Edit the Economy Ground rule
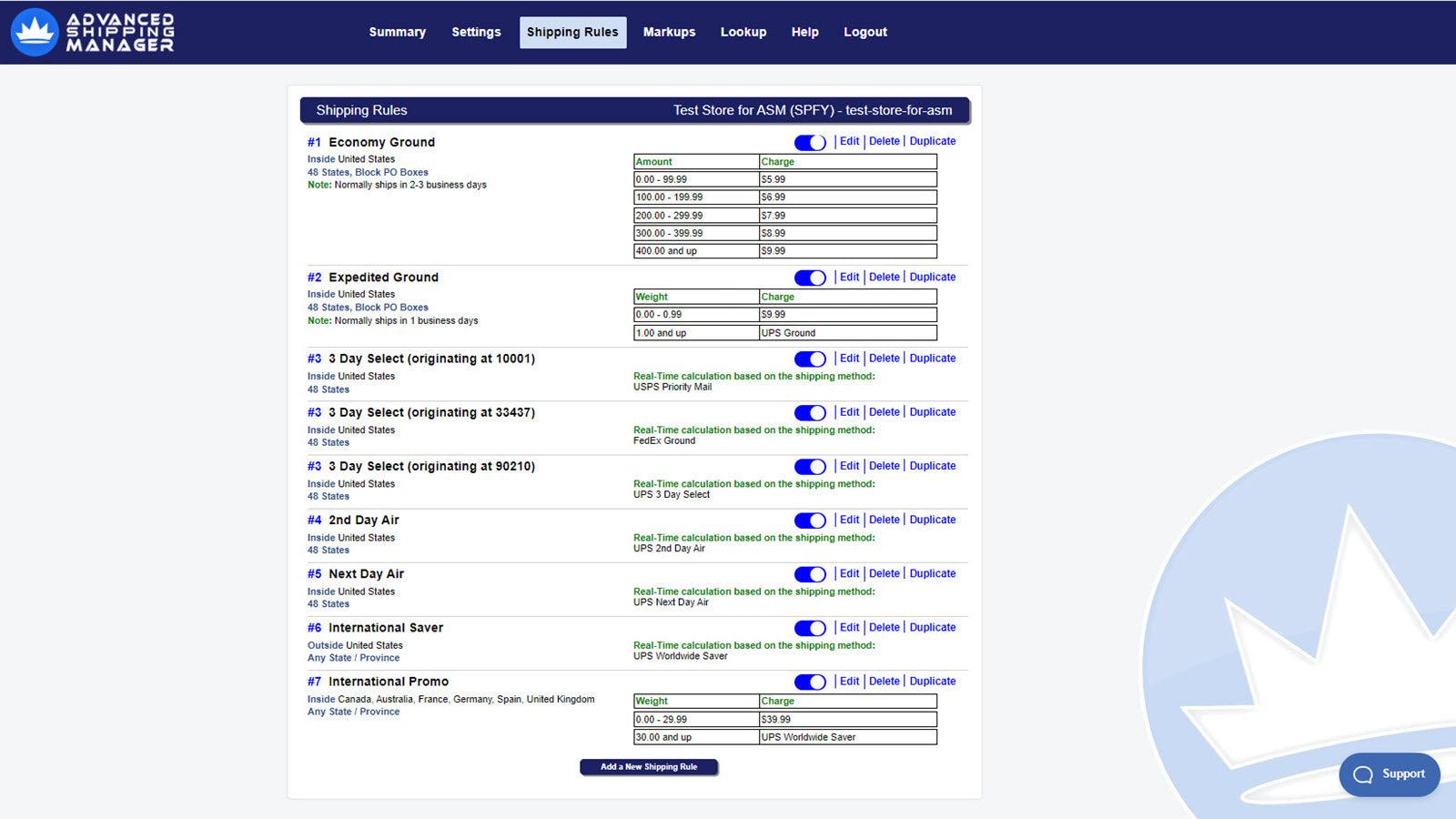 pos(848,141)
